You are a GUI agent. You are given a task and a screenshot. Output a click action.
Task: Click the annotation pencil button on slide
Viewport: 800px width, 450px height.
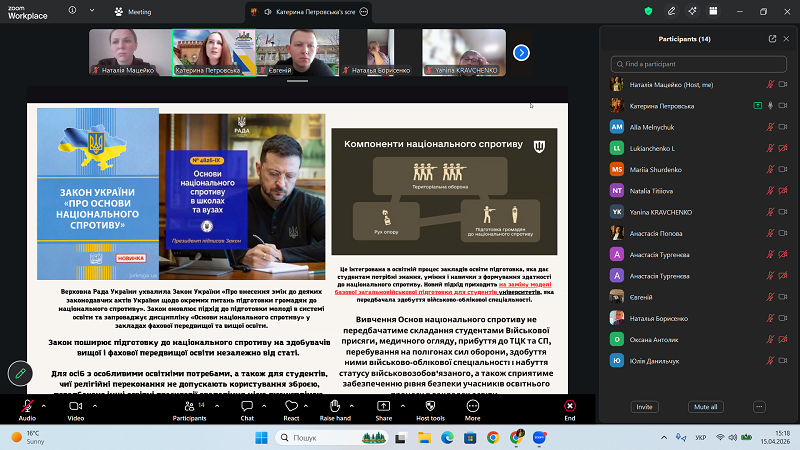19,373
